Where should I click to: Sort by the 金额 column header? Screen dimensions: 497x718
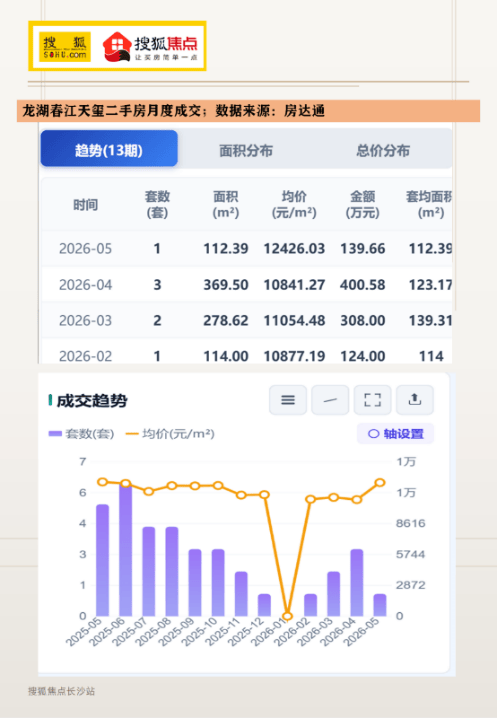[x=362, y=204]
